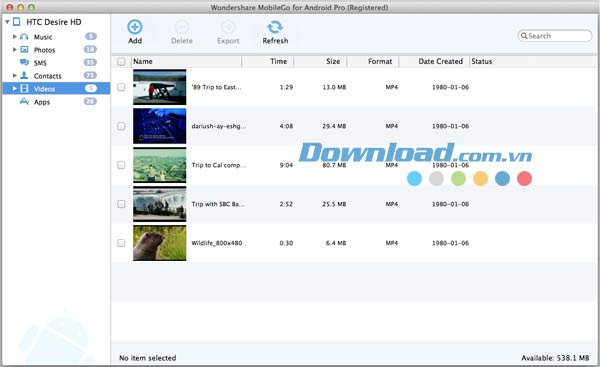
Task: Open the Wildlife_800x480 thumbnail
Action: [160, 243]
